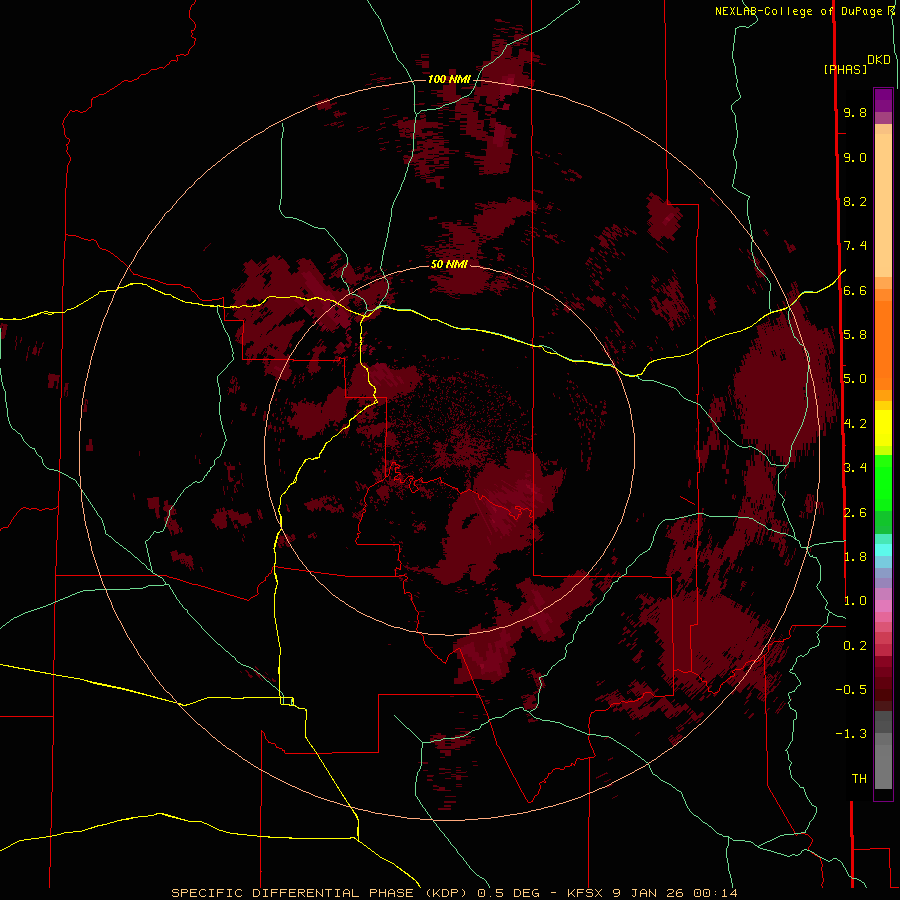Click the 5.0 scale value
Viewport: 900px width, 900px height.
(855, 379)
